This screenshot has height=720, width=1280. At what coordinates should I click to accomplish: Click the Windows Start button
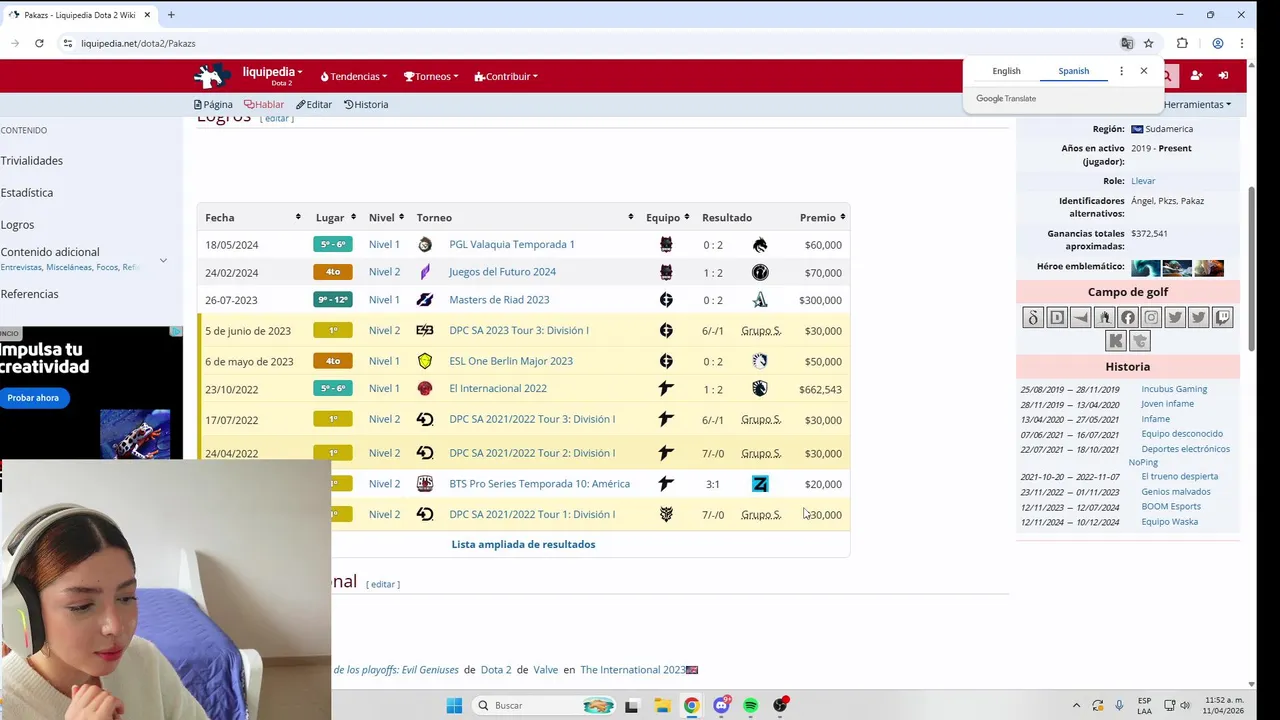[x=454, y=705]
